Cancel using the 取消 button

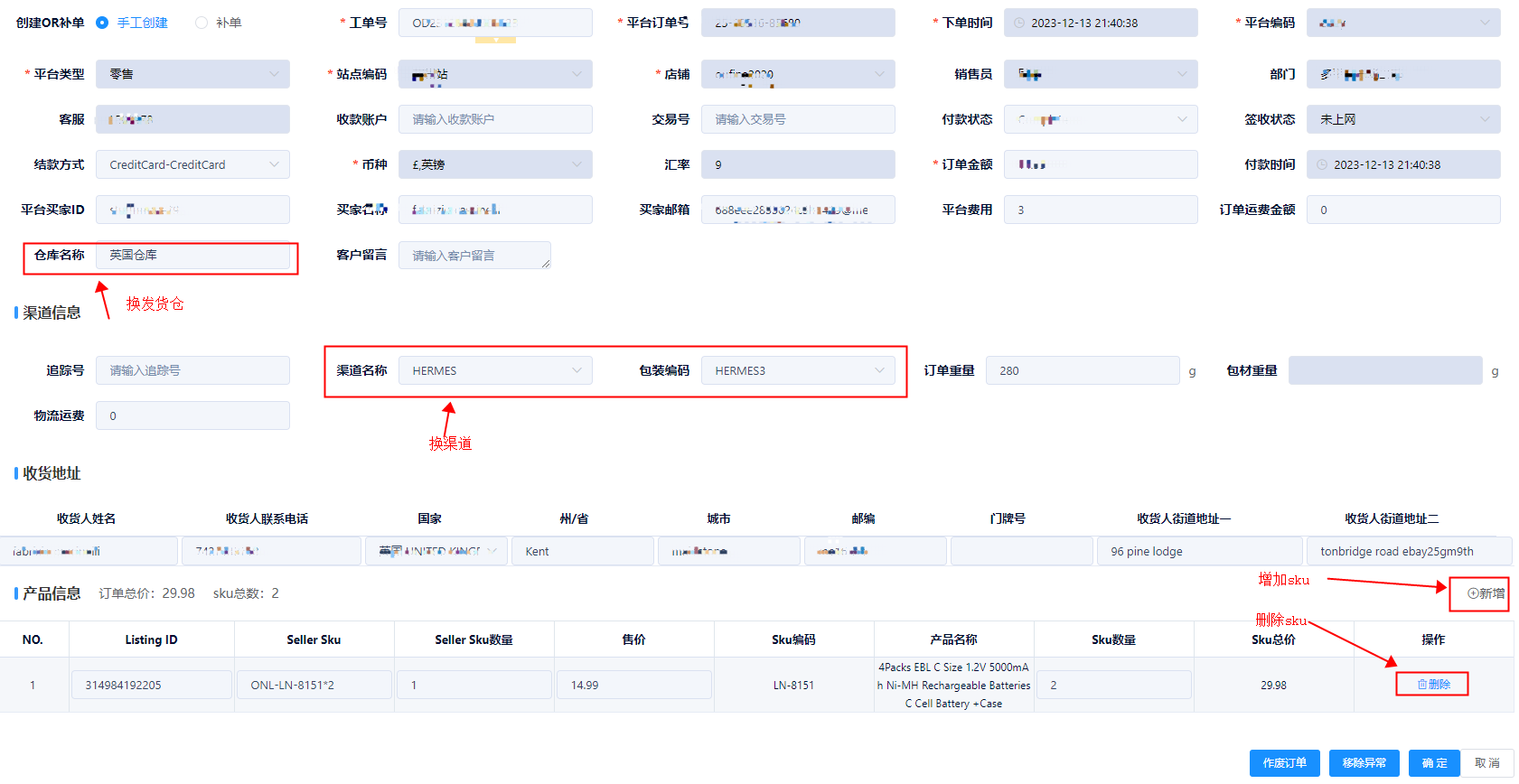point(1486,763)
